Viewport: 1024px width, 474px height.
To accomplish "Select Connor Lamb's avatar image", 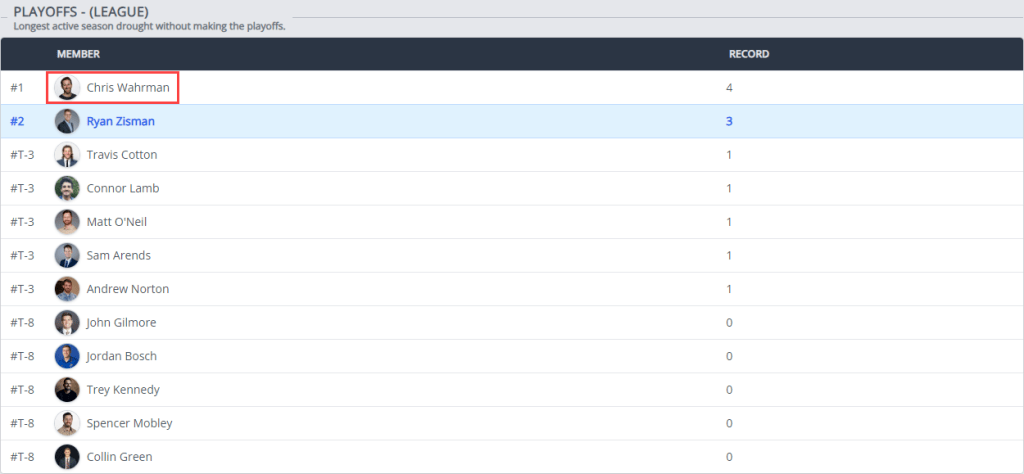I will pos(67,188).
